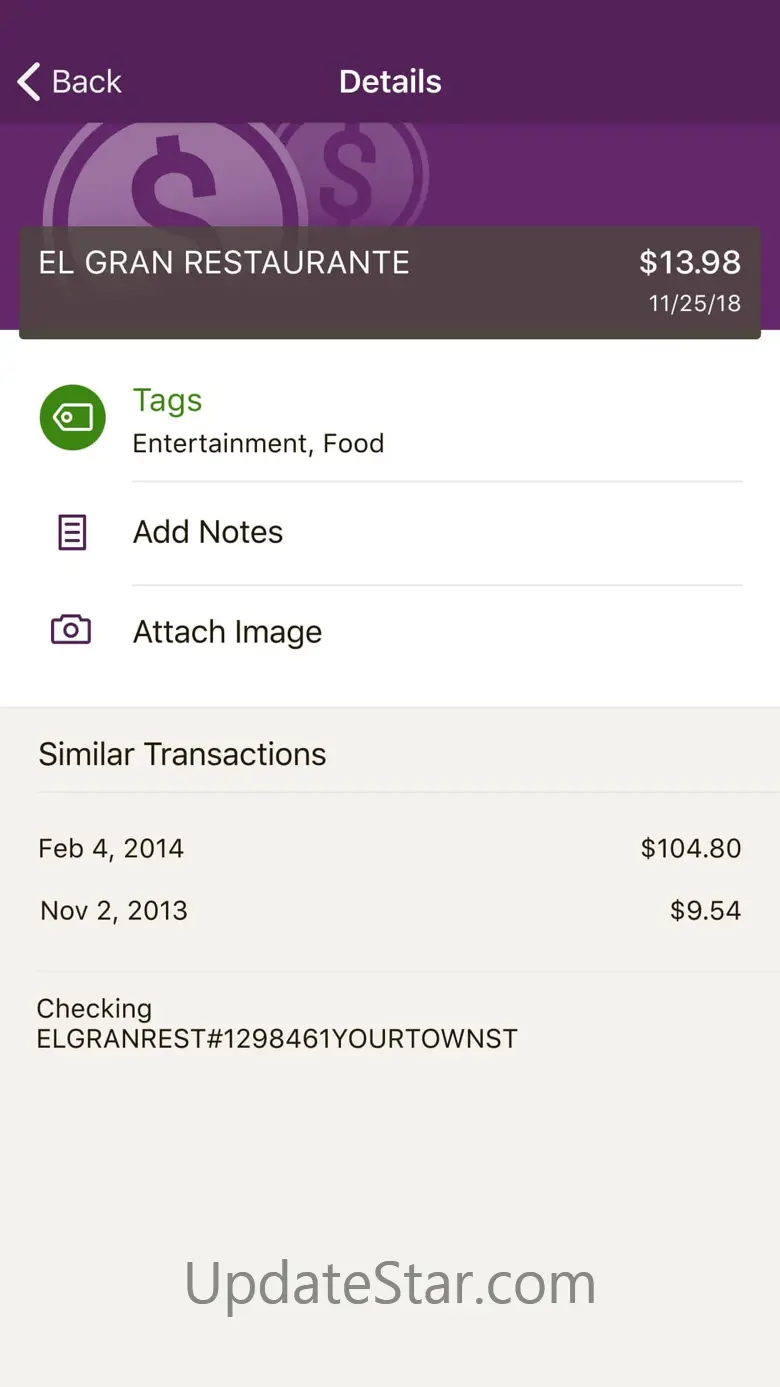
Task: Open the Nov 2, 2013 similar transaction
Action: pyautogui.click(x=114, y=911)
